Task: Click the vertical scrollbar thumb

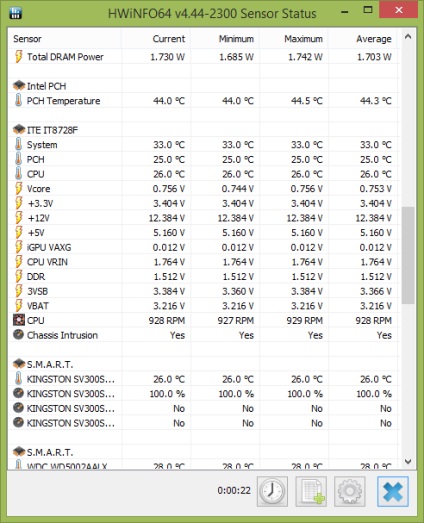Action: coord(408,255)
